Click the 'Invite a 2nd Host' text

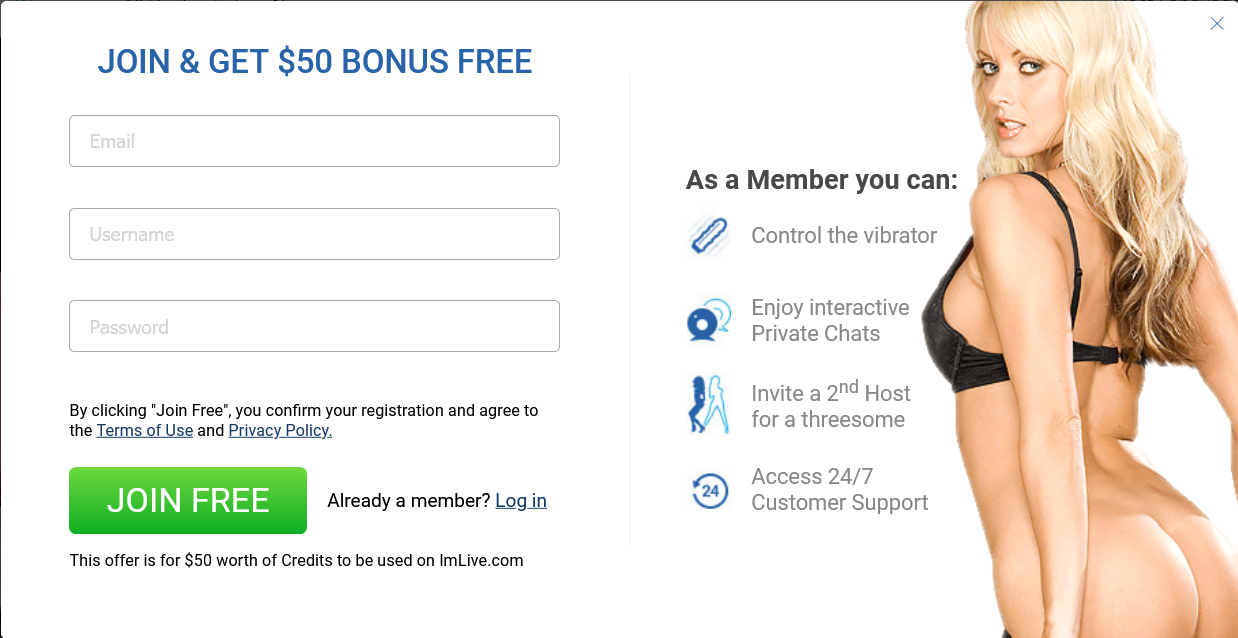(831, 404)
